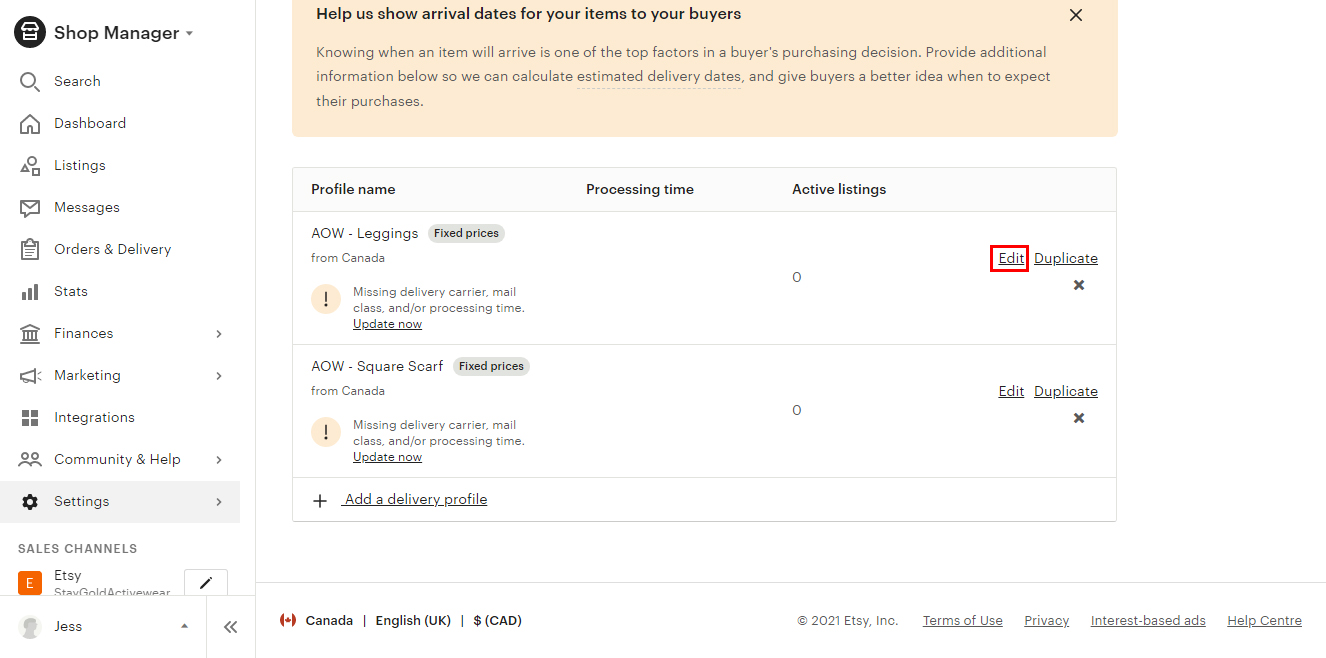Viewport: 1326px width, 658px height.
Task: Click the Canada flag icon in footer
Action: (x=288, y=620)
